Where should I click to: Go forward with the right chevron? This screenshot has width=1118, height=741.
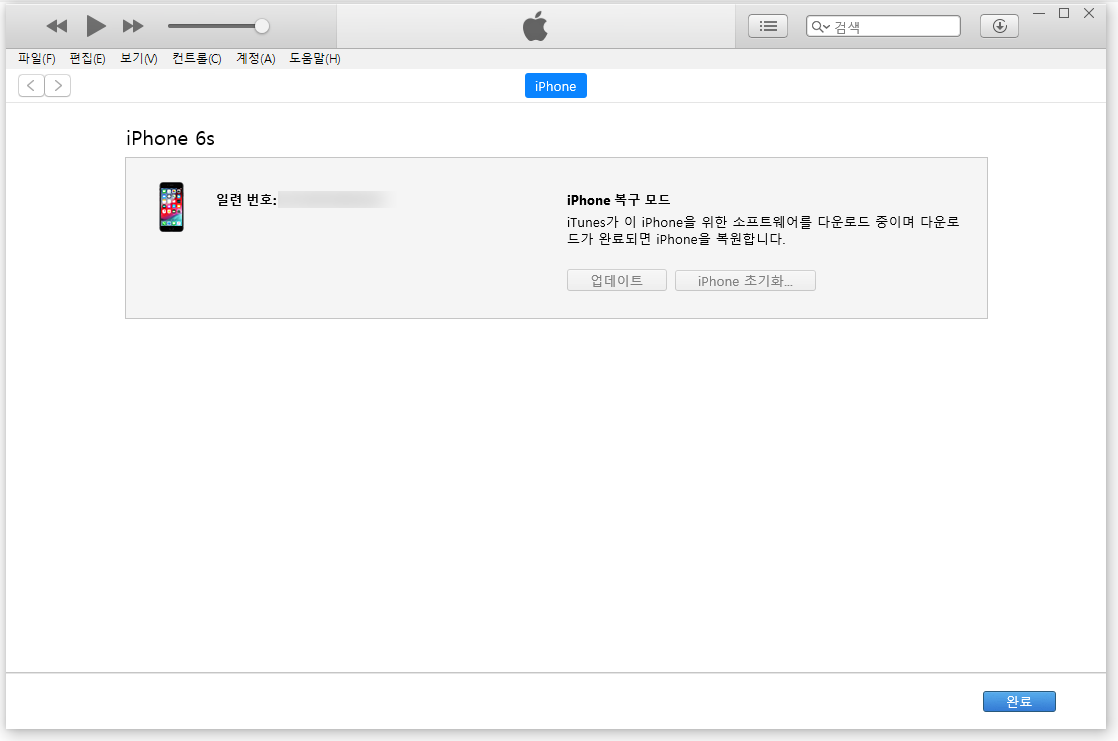click(58, 86)
